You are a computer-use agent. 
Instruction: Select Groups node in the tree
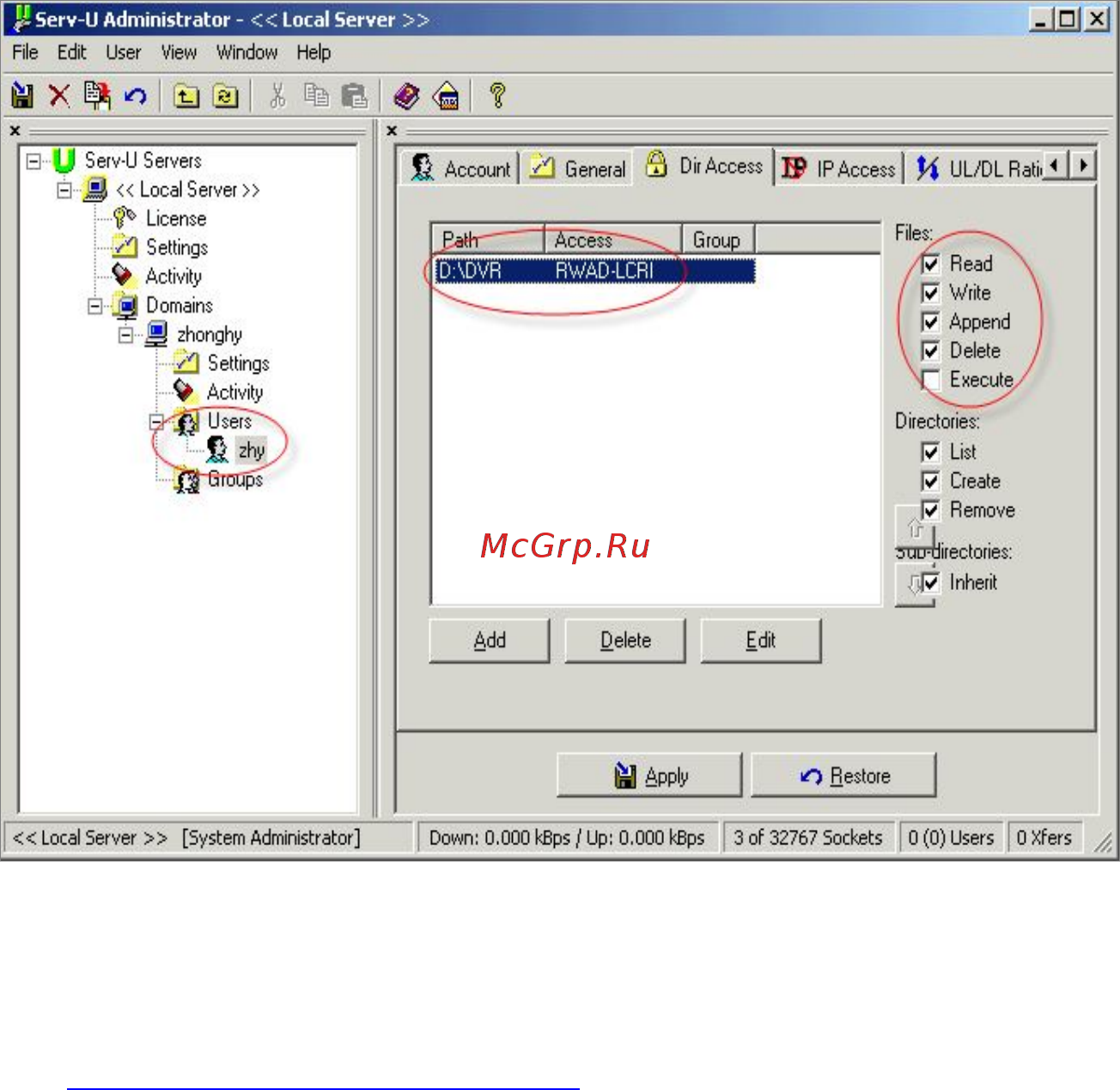coord(234,479)
